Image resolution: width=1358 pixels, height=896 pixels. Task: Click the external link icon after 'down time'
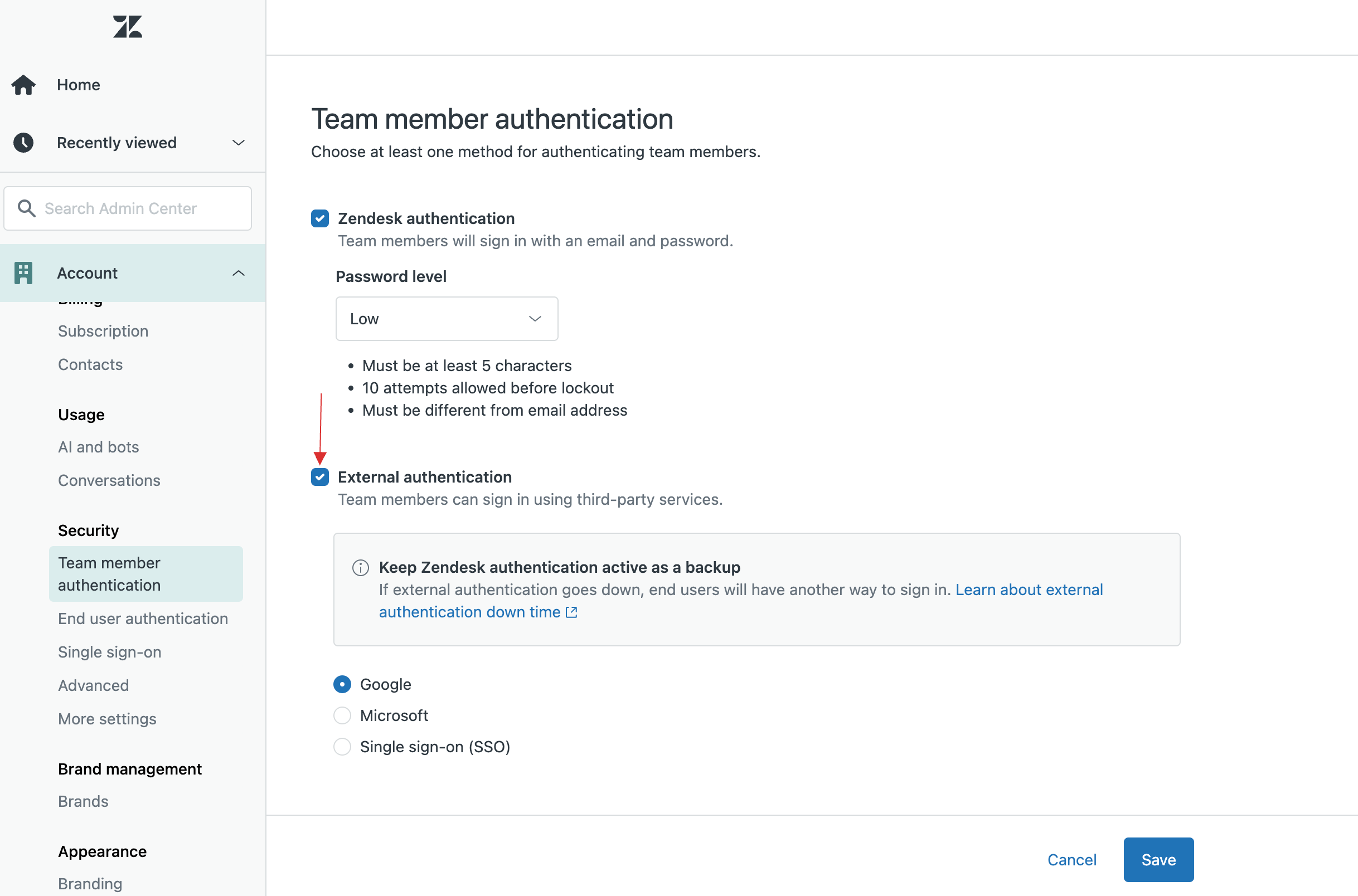pos(571,612)
